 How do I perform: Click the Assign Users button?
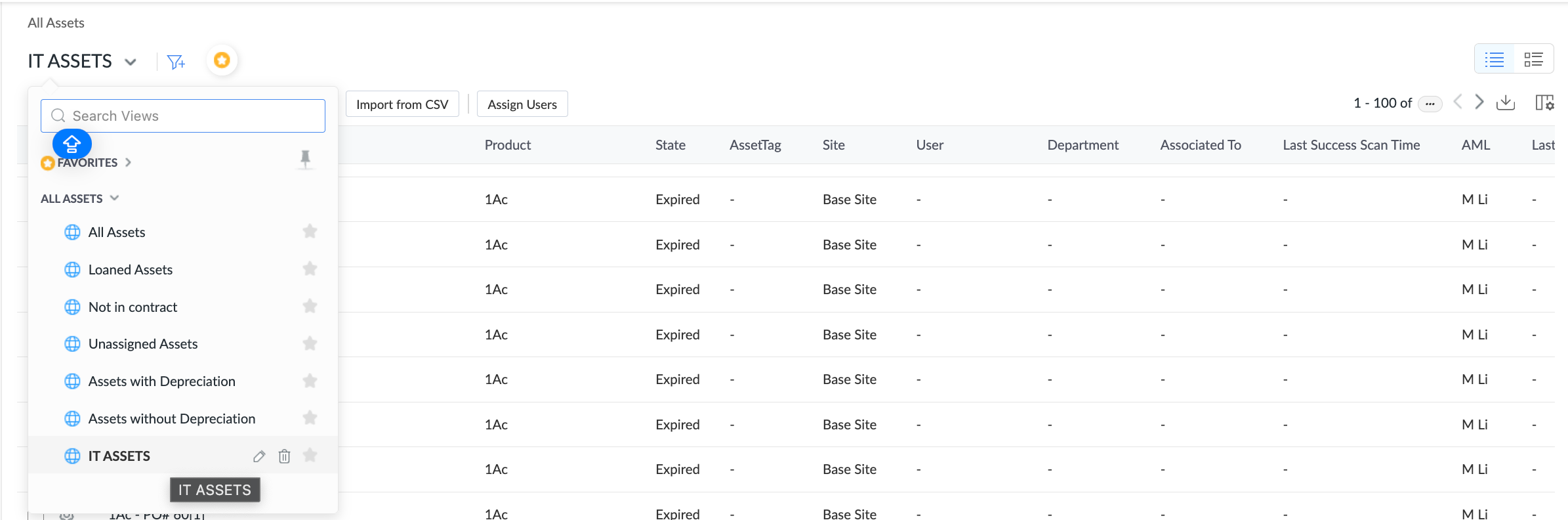tap(522, 104)
